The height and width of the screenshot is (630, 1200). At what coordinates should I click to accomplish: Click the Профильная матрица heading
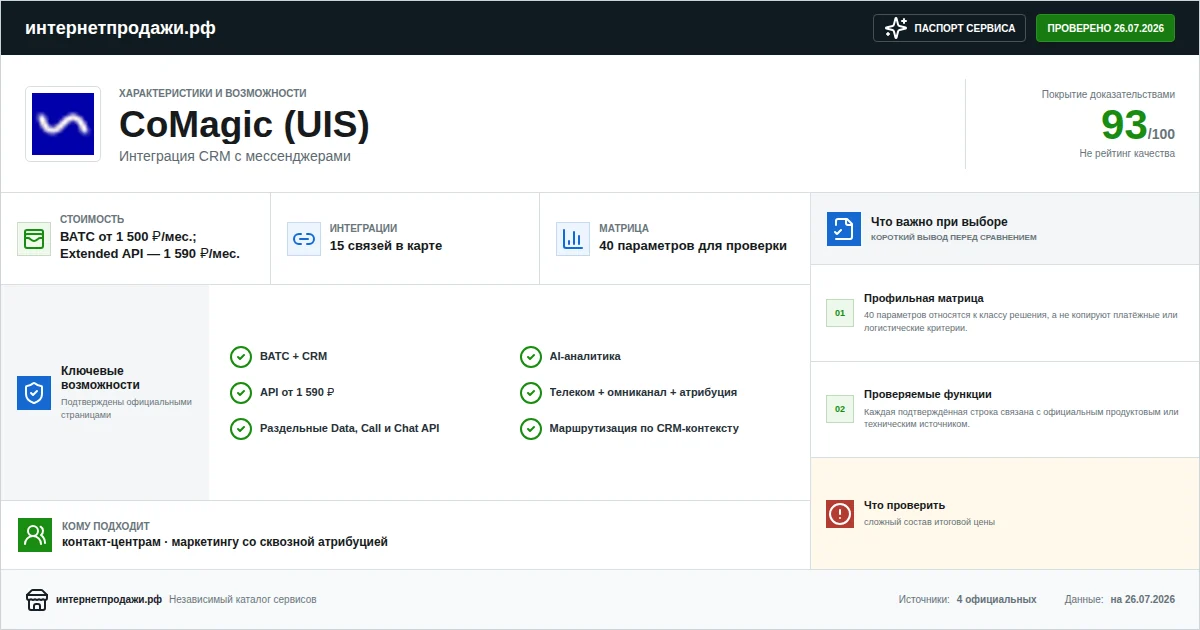(x=924, y=298)
